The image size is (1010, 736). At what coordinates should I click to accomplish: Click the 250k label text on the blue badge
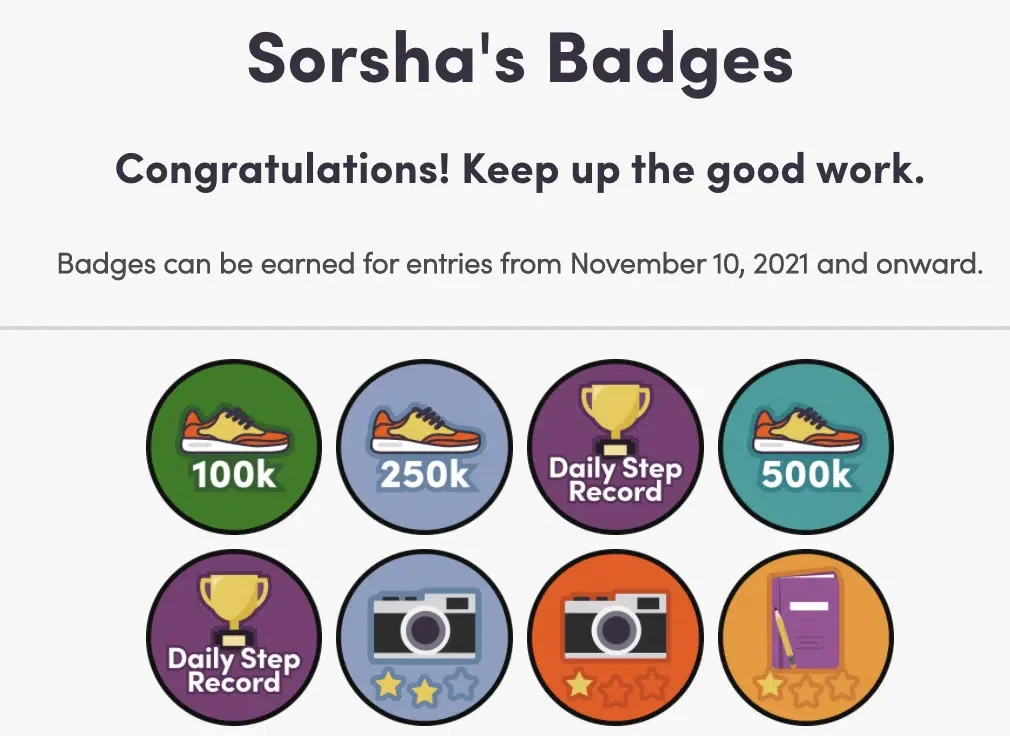click(x=425, y=475)
